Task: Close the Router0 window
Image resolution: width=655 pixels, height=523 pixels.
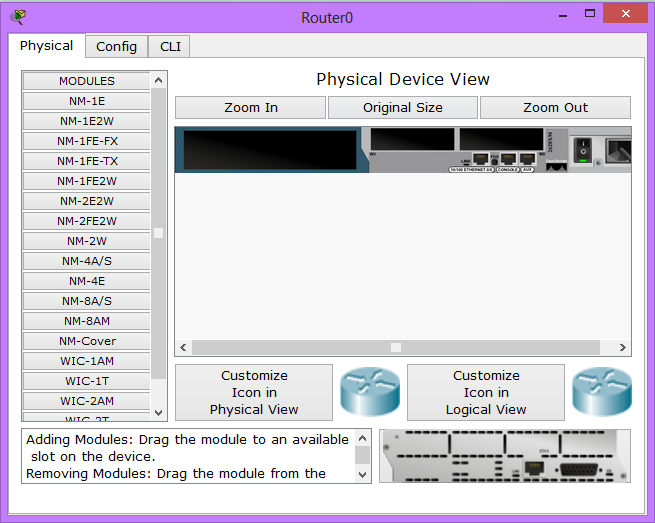Action: coord(626,14)
